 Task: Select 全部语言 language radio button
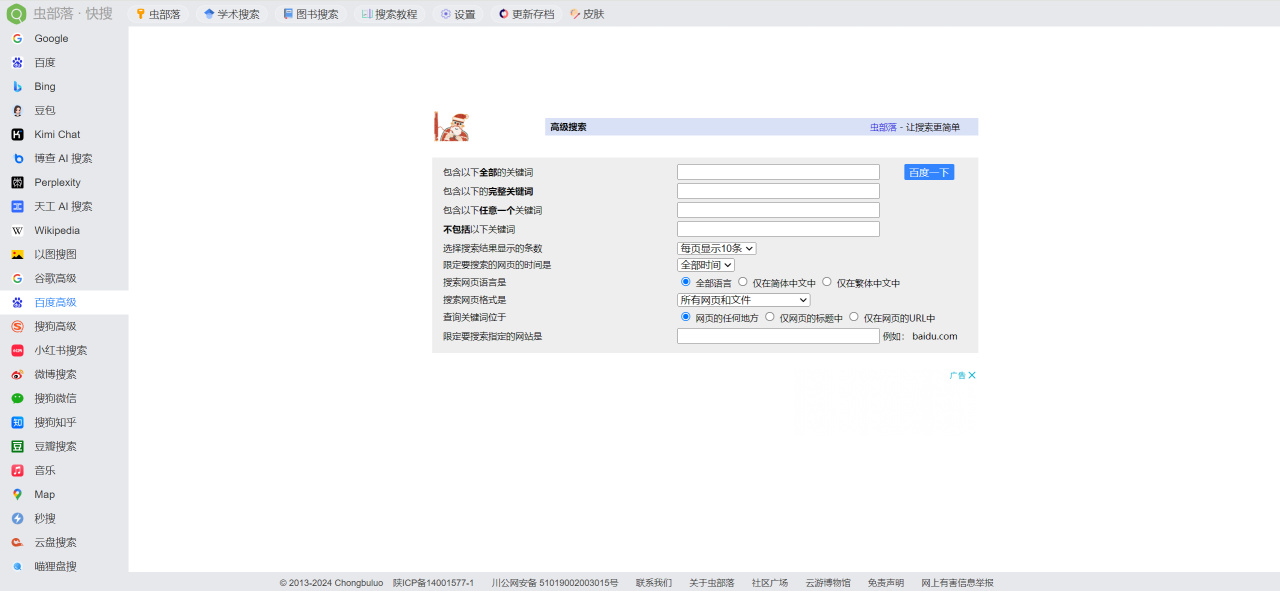point(686,282)
